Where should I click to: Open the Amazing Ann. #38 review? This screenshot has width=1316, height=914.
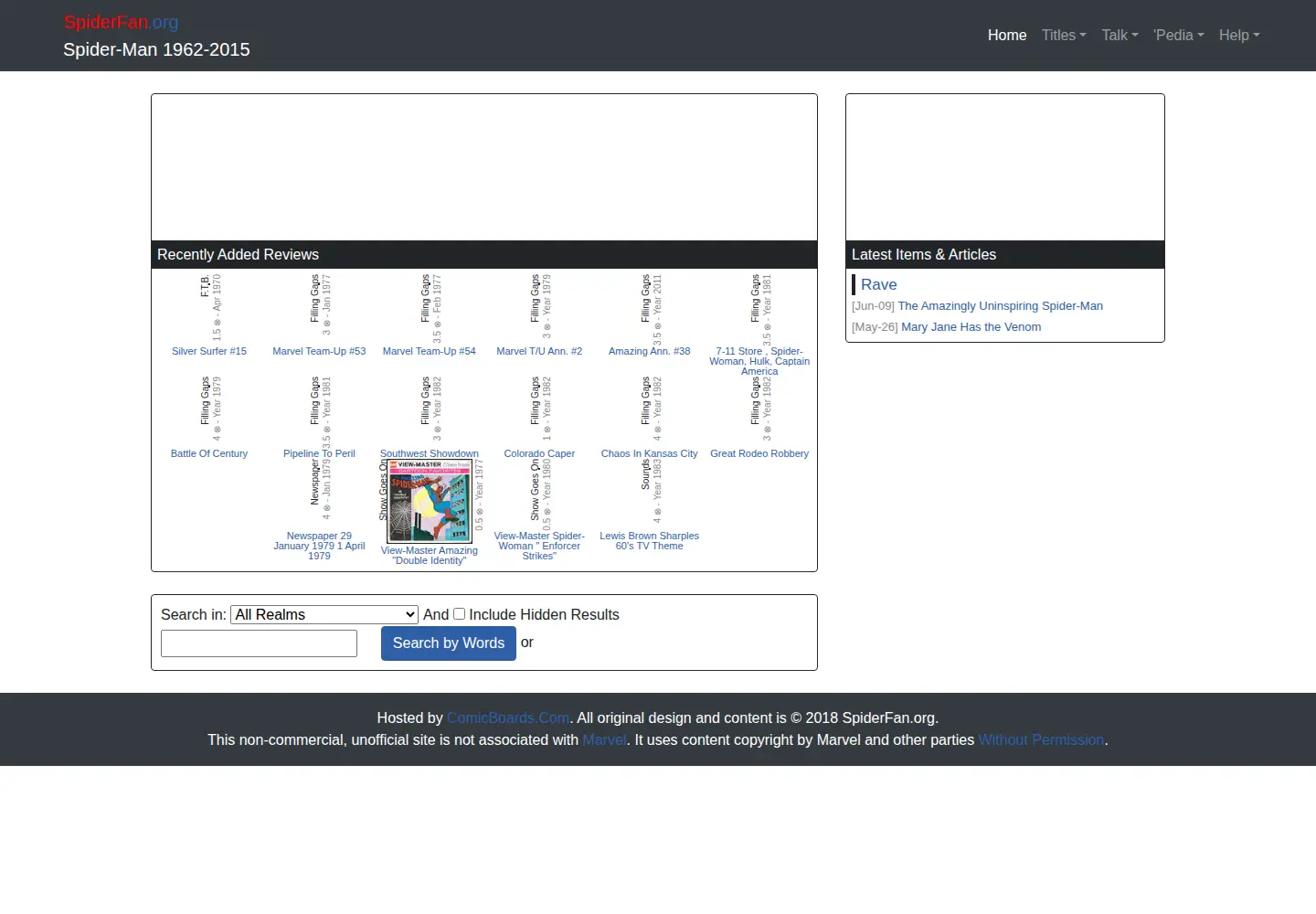click(x=650, y=351)
